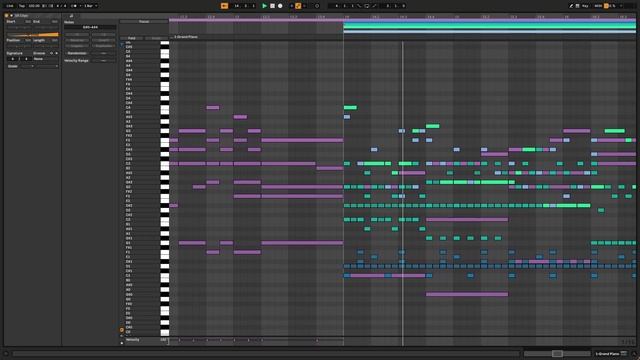Open the Notes tab icon

(x=71, y=16)
